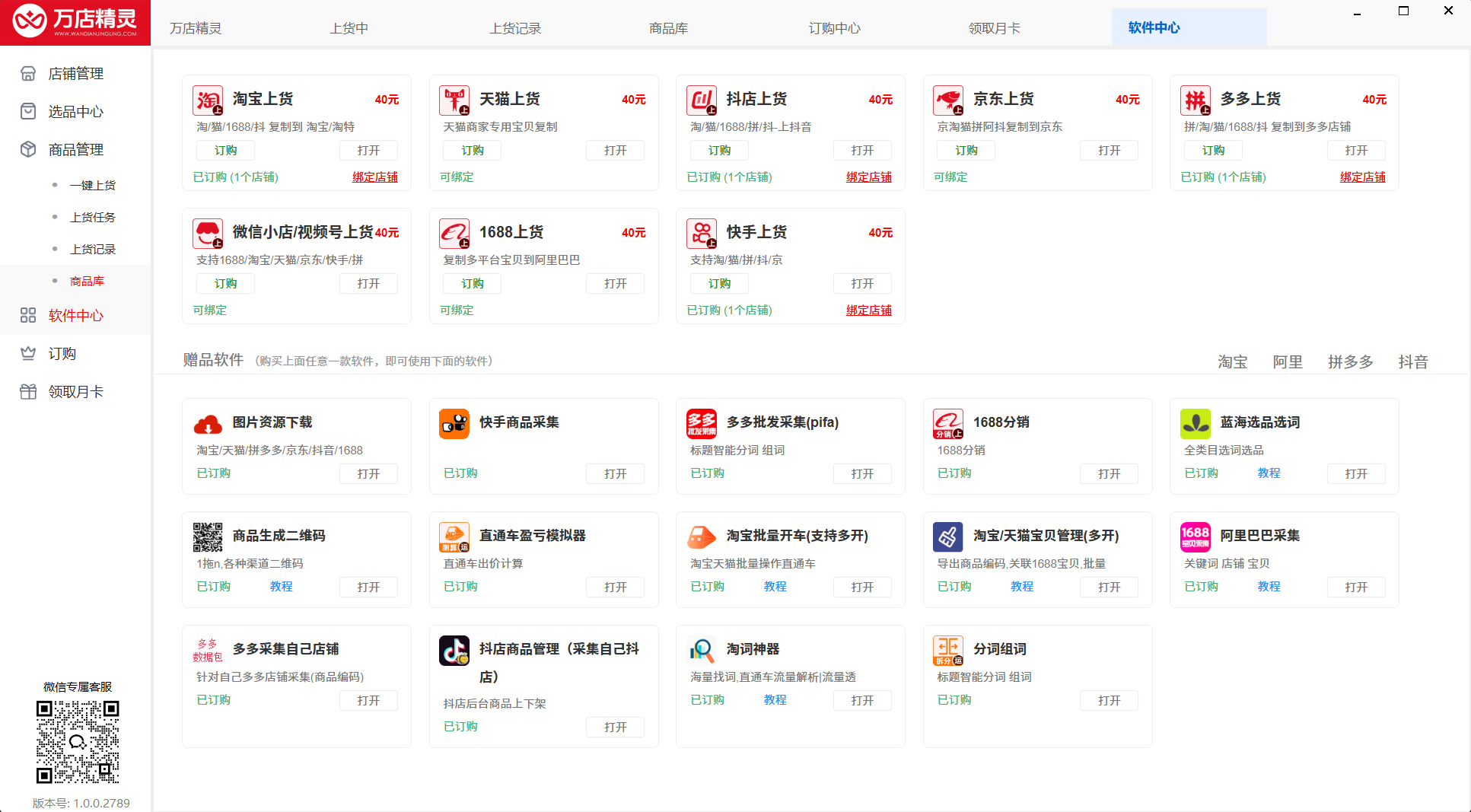This screenshot has width=1471, height=812.
Task: Click 订购 button for 1688上货
Action: pyautogui.click(x=473, y=284)
